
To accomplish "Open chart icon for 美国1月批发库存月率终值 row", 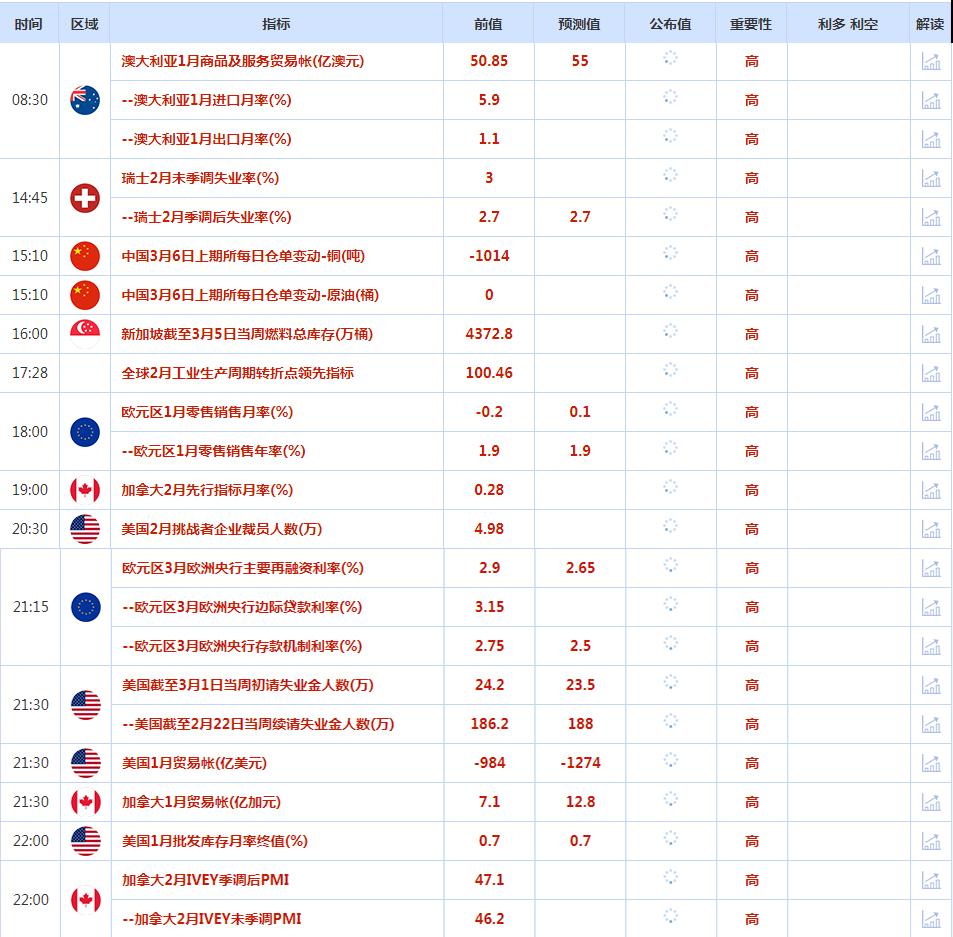I will 931,841.
